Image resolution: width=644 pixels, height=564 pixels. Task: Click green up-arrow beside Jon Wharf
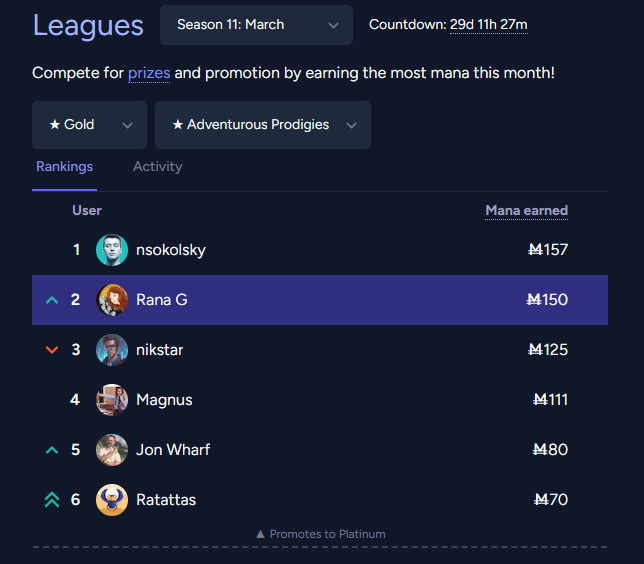tap(52, 450)
